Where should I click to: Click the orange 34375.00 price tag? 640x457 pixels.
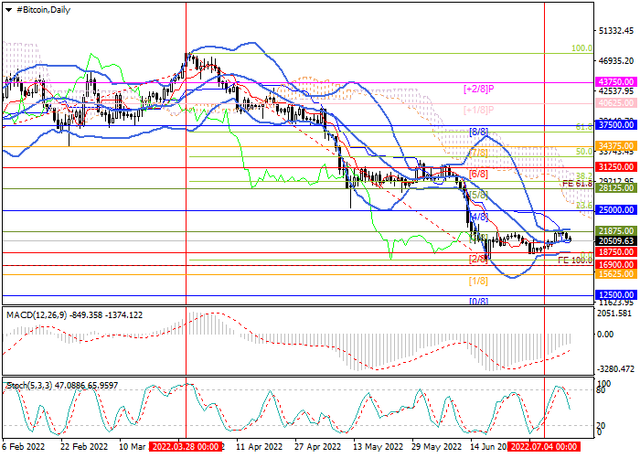tap(614, 146)
